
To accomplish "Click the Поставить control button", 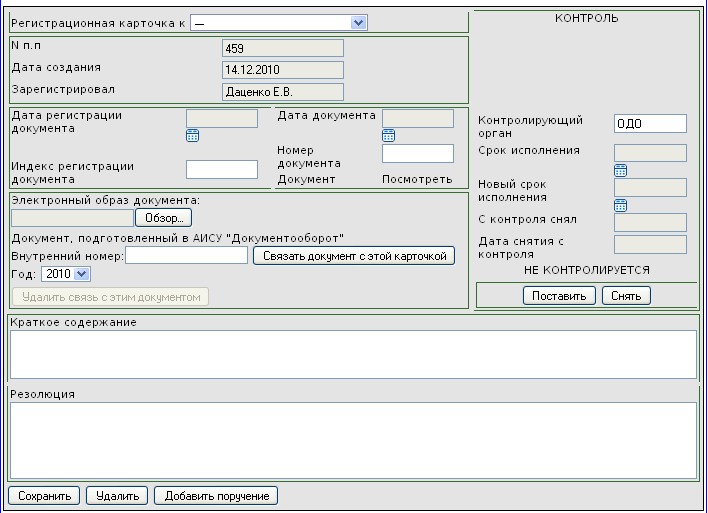I will [x=559, y=296].
